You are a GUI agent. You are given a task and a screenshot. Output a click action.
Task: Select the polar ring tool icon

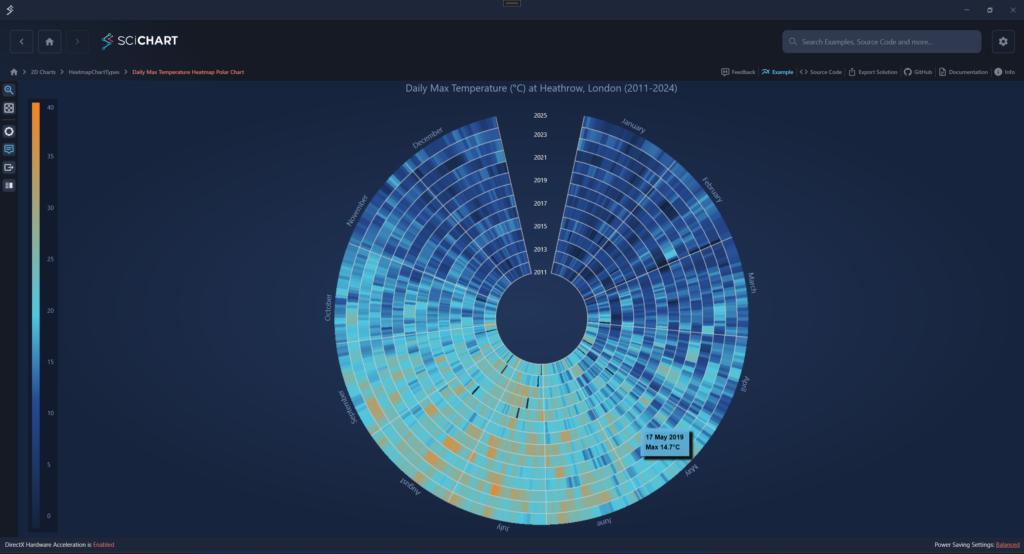(9, 131)
